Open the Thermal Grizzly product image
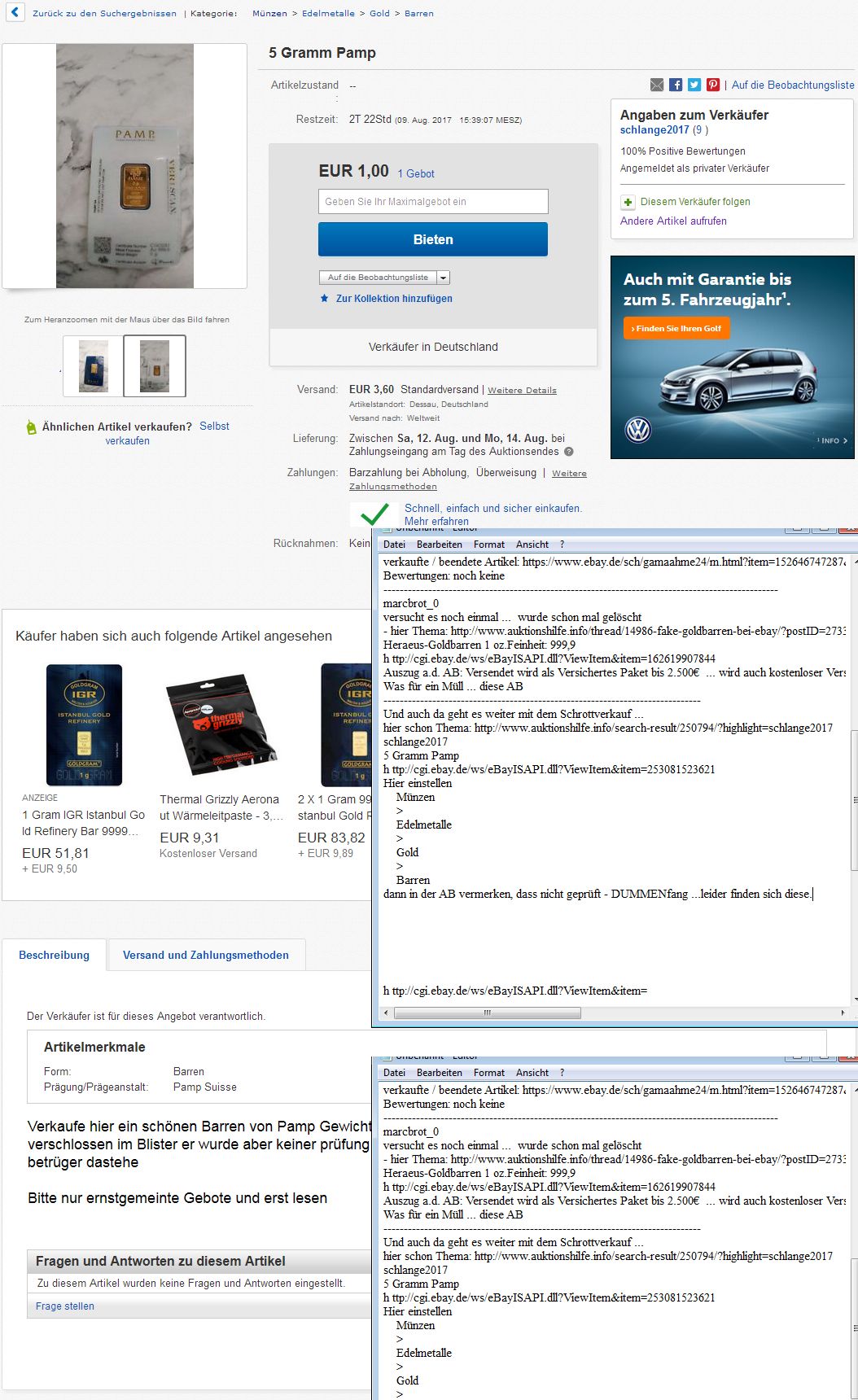 pyautogui.click(x=221, y=725)
